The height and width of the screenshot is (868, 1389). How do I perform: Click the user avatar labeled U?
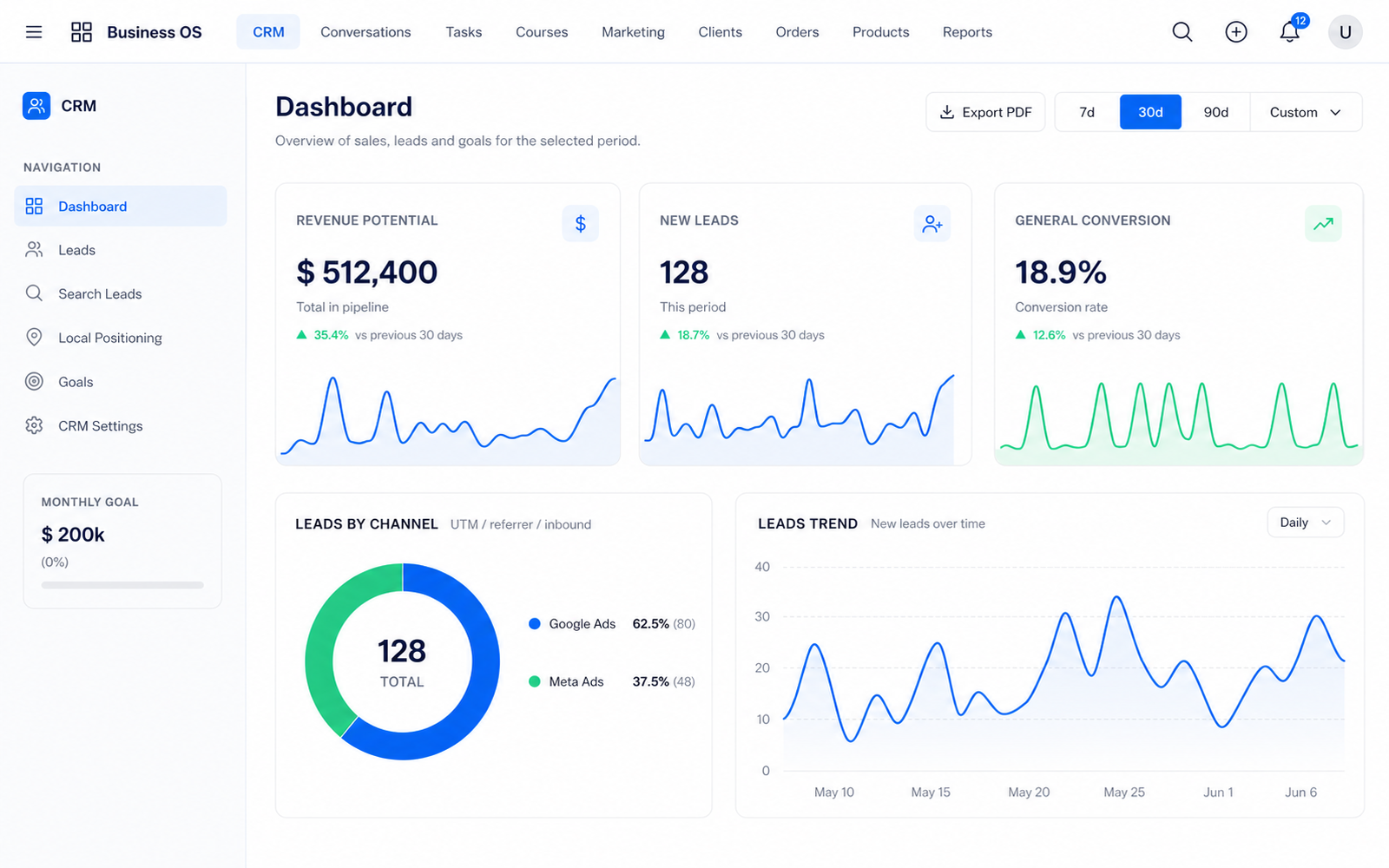click(1346, 32)
